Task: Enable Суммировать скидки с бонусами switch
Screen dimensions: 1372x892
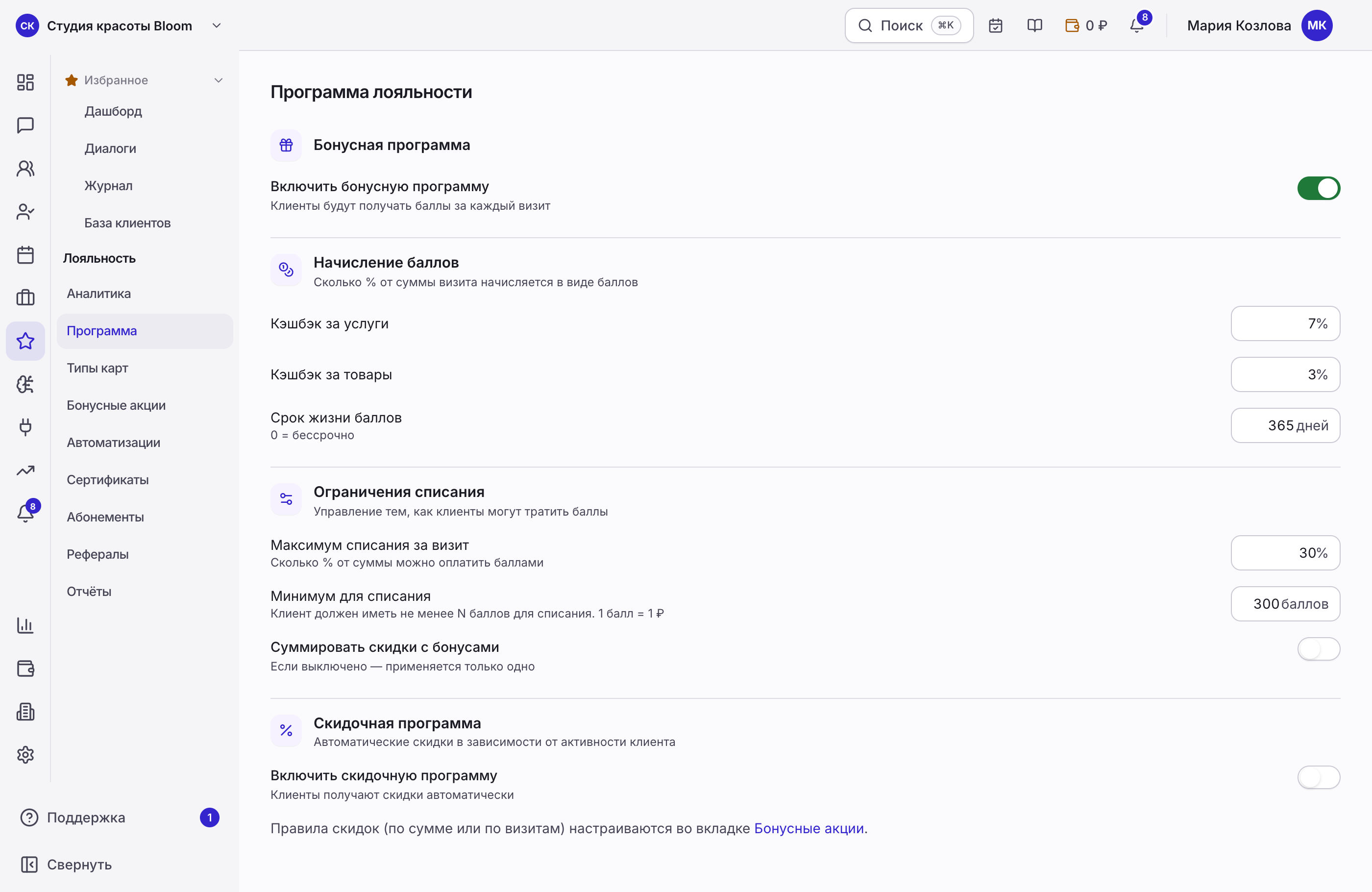Action: [1319, 649]
